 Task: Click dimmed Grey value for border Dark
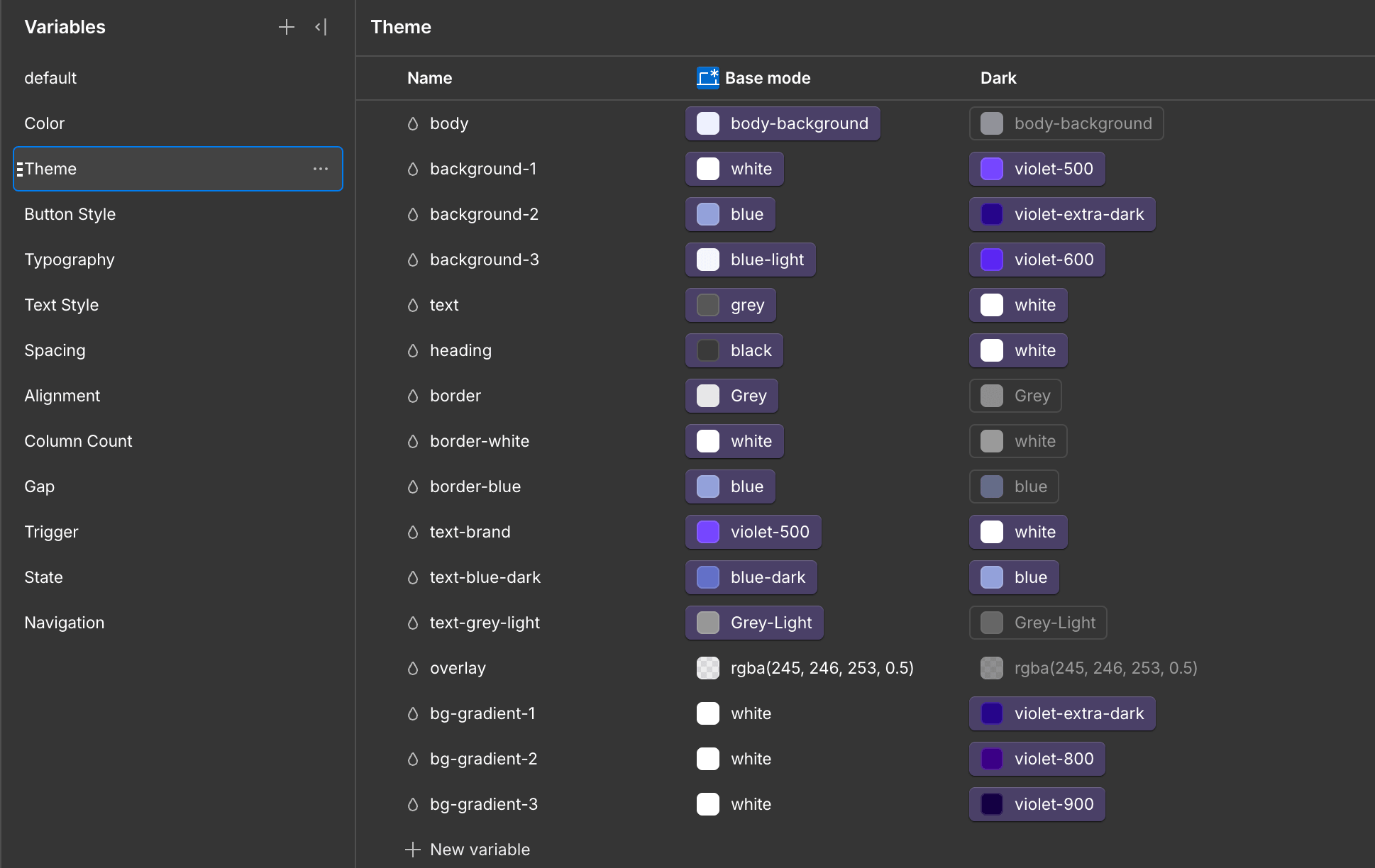click(x=1015, y=396)
